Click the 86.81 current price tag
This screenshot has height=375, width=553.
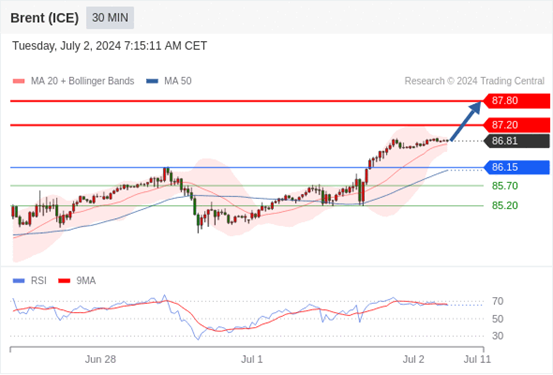point(516,141)
